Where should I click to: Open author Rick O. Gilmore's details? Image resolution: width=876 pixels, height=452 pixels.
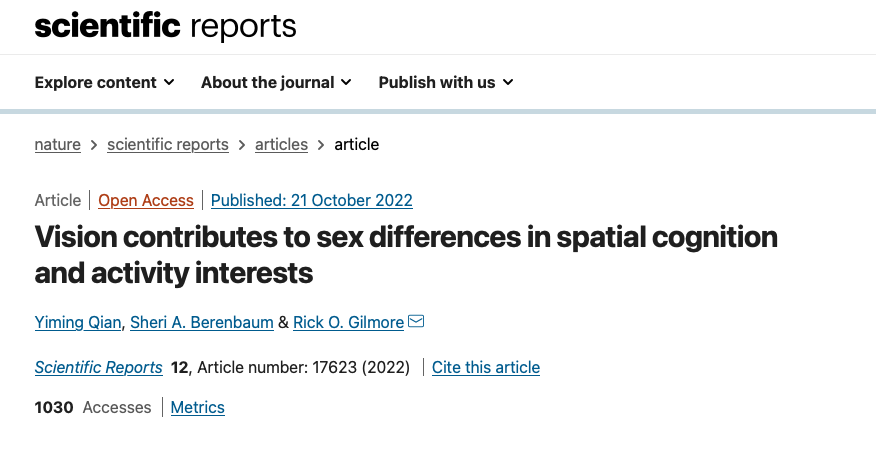click(348, 322)
